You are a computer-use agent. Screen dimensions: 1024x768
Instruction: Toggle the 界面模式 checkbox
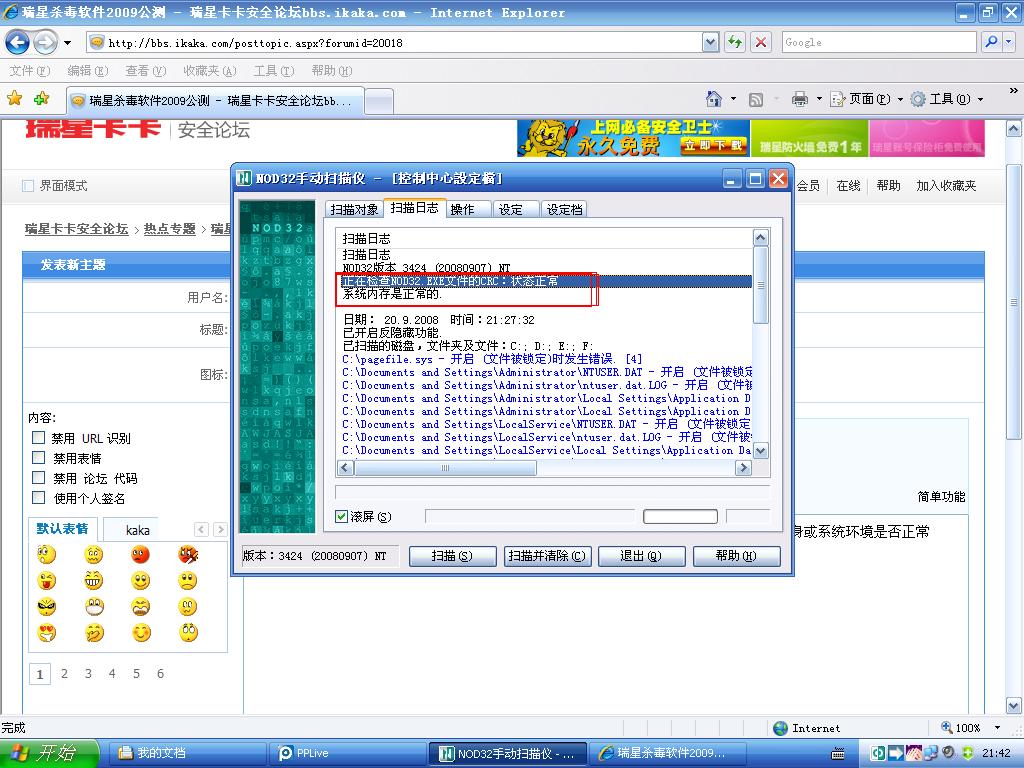click(x=28, y=186)
